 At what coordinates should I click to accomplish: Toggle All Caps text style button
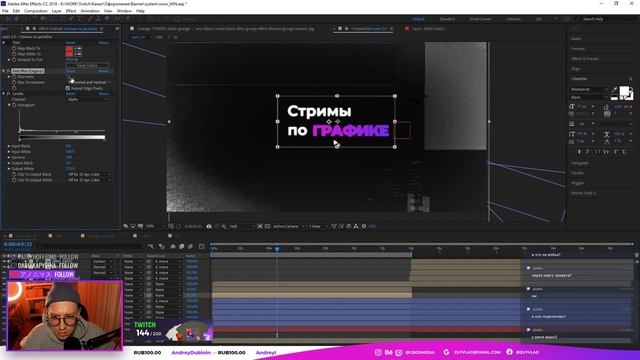click(597, 152)
